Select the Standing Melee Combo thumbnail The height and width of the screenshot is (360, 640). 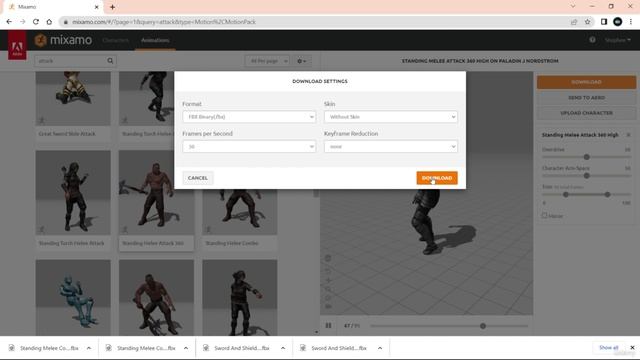point(240,211)
